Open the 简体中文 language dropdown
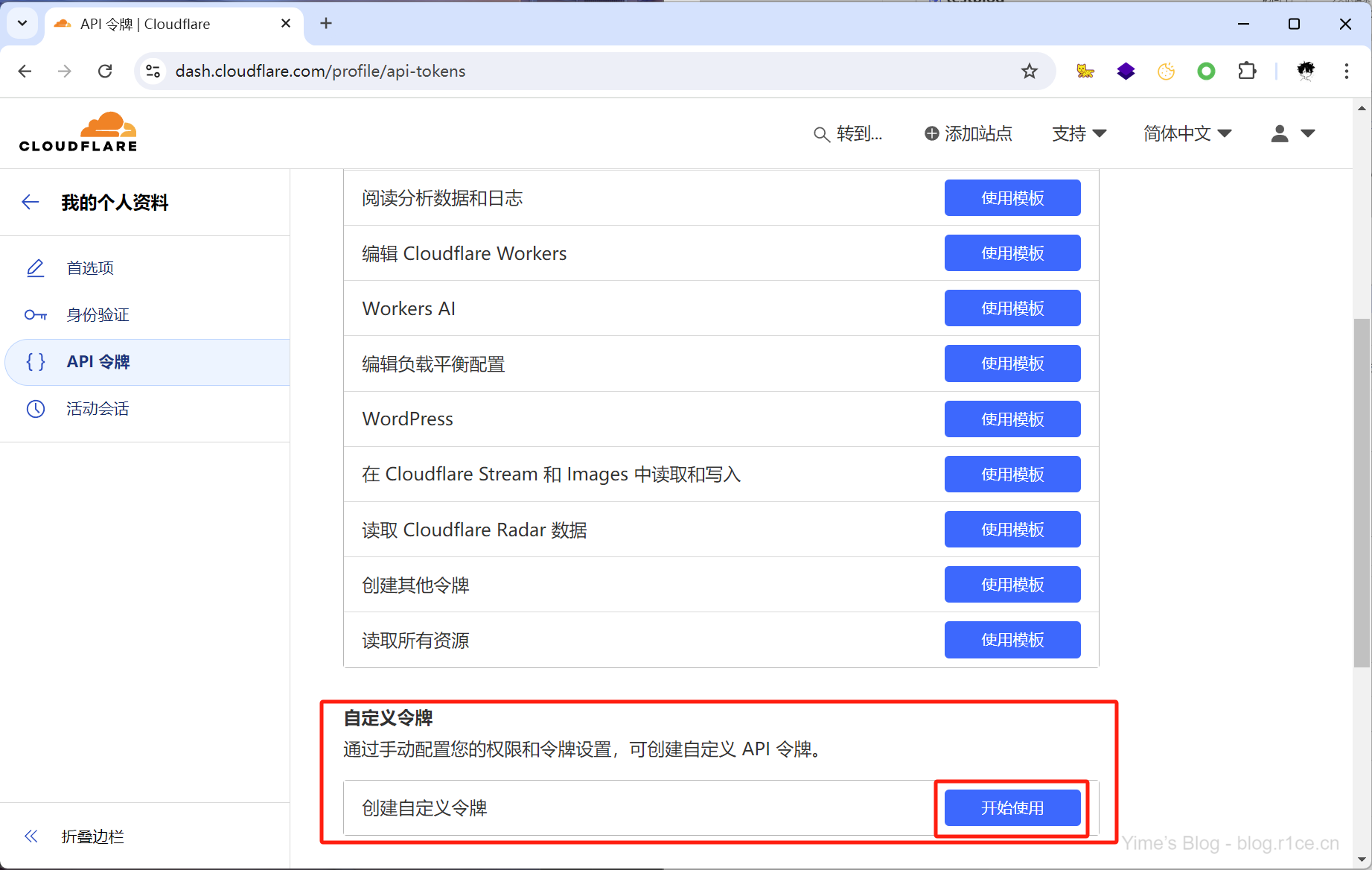The image size is (1372, 870). pyautogui.click(x=1187, y=133)
